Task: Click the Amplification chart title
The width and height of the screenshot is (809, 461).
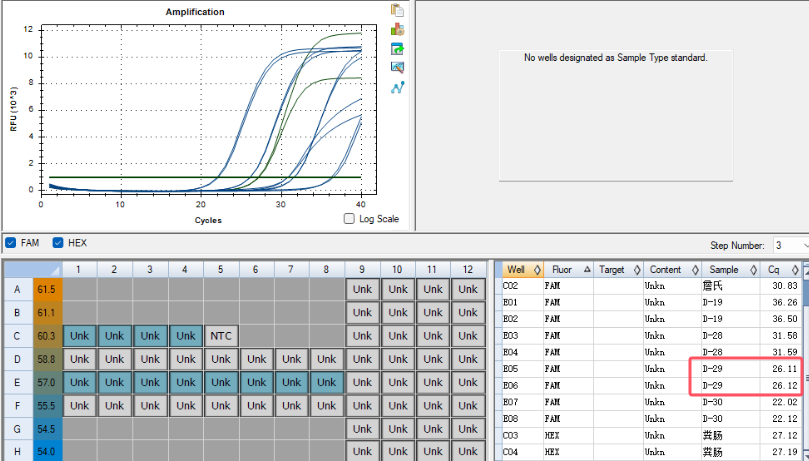Action: click(x=195, y=12)
